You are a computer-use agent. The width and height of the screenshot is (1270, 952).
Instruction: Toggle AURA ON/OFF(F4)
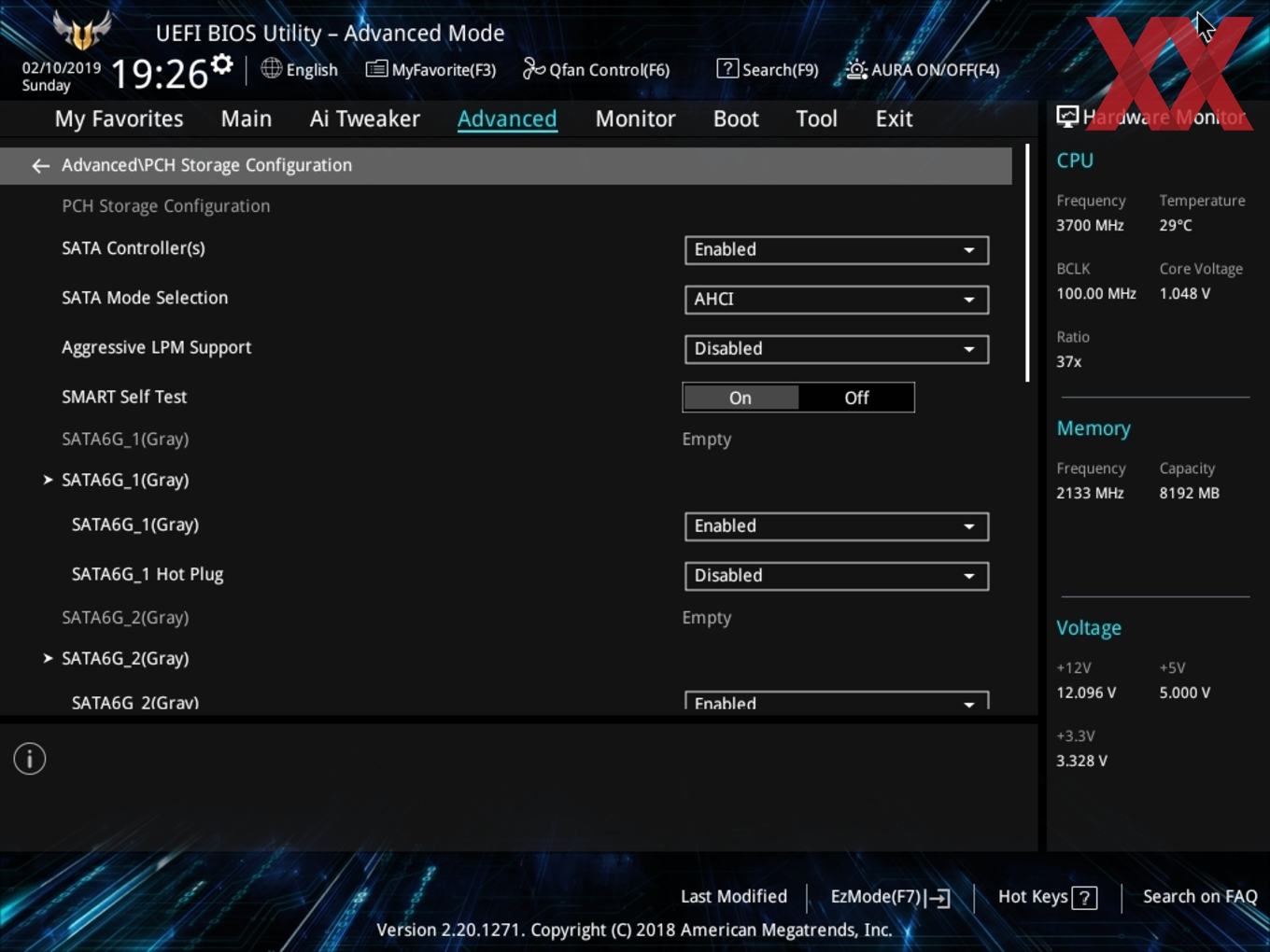(923, 69)
